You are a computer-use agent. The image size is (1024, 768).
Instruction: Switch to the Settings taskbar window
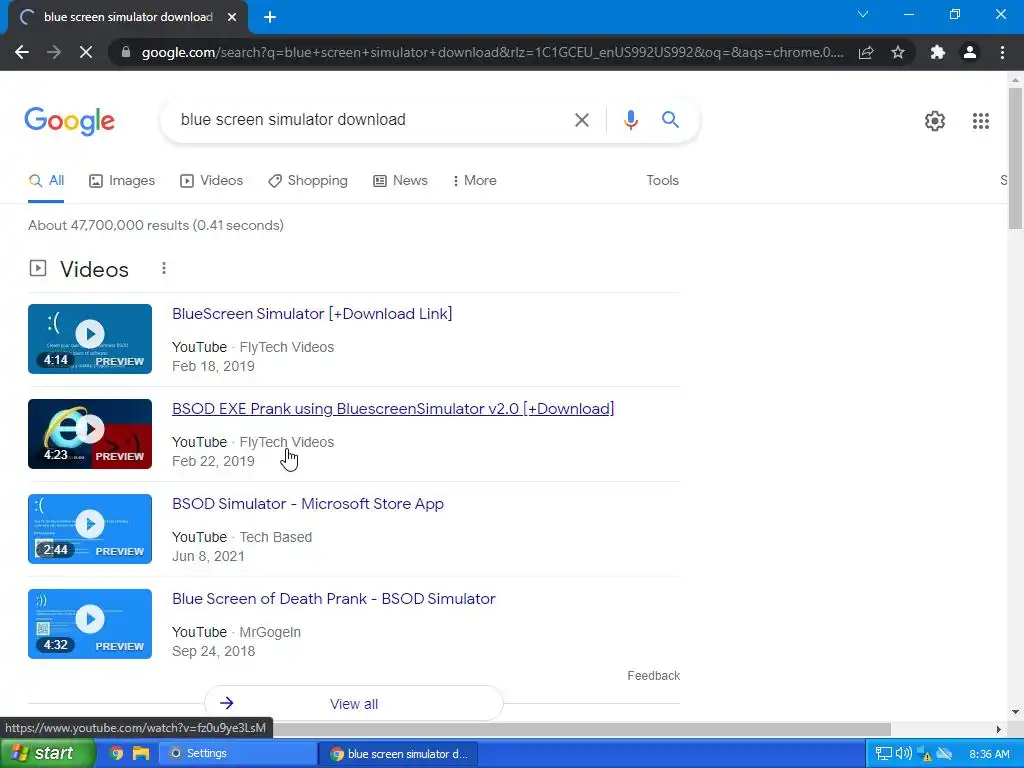pyautogui.click(x=237, y=754)
